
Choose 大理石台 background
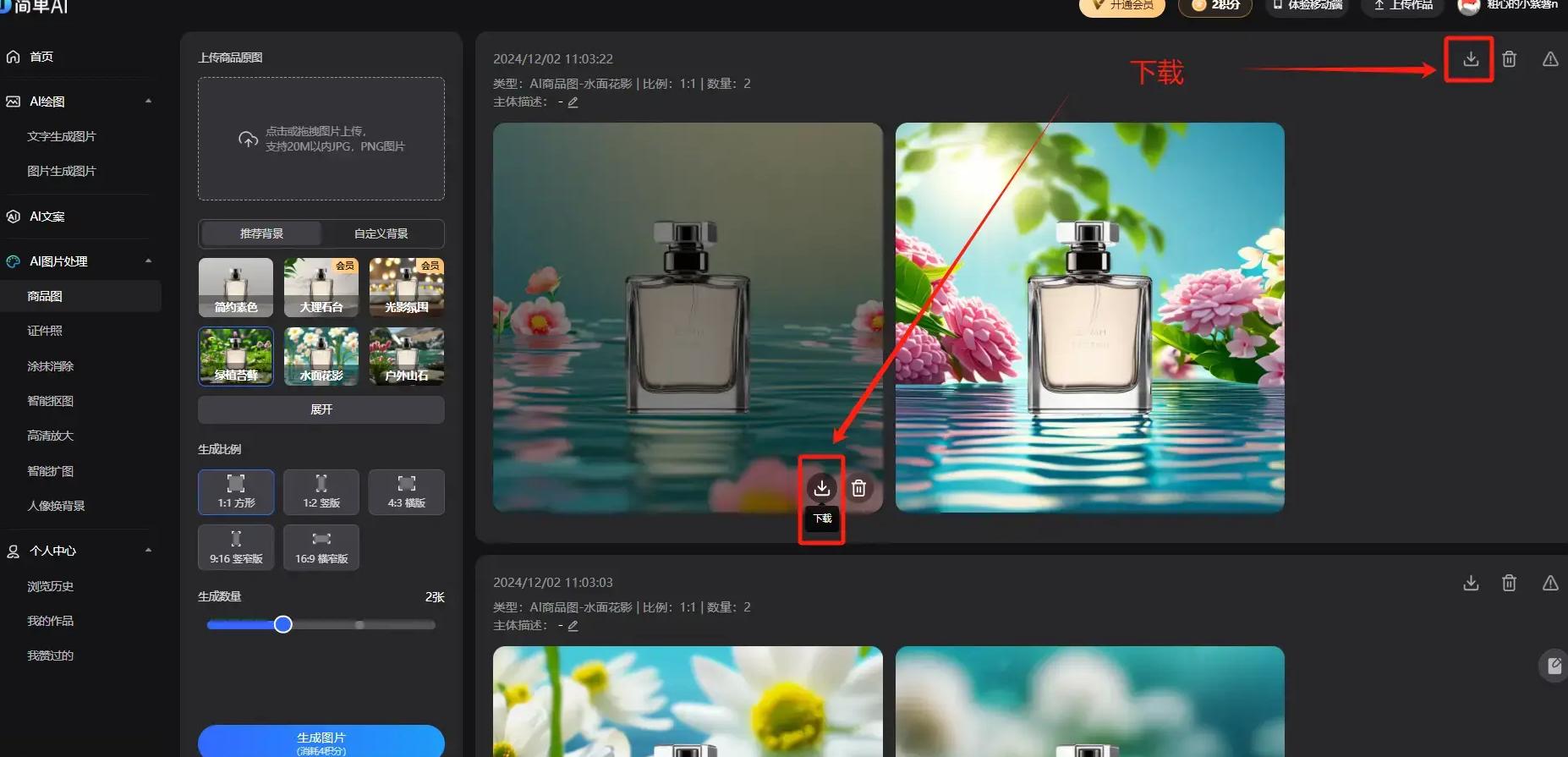pos(321,288)
